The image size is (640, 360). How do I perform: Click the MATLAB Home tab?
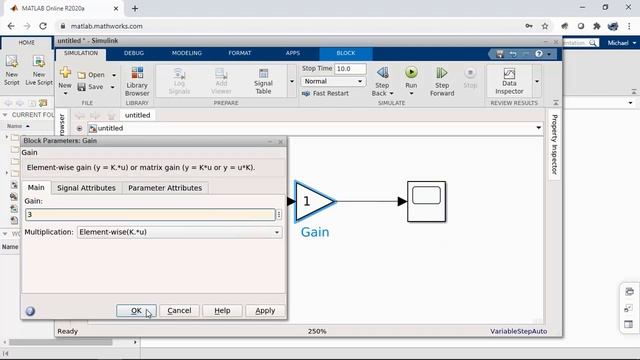[x=27, y=42]
